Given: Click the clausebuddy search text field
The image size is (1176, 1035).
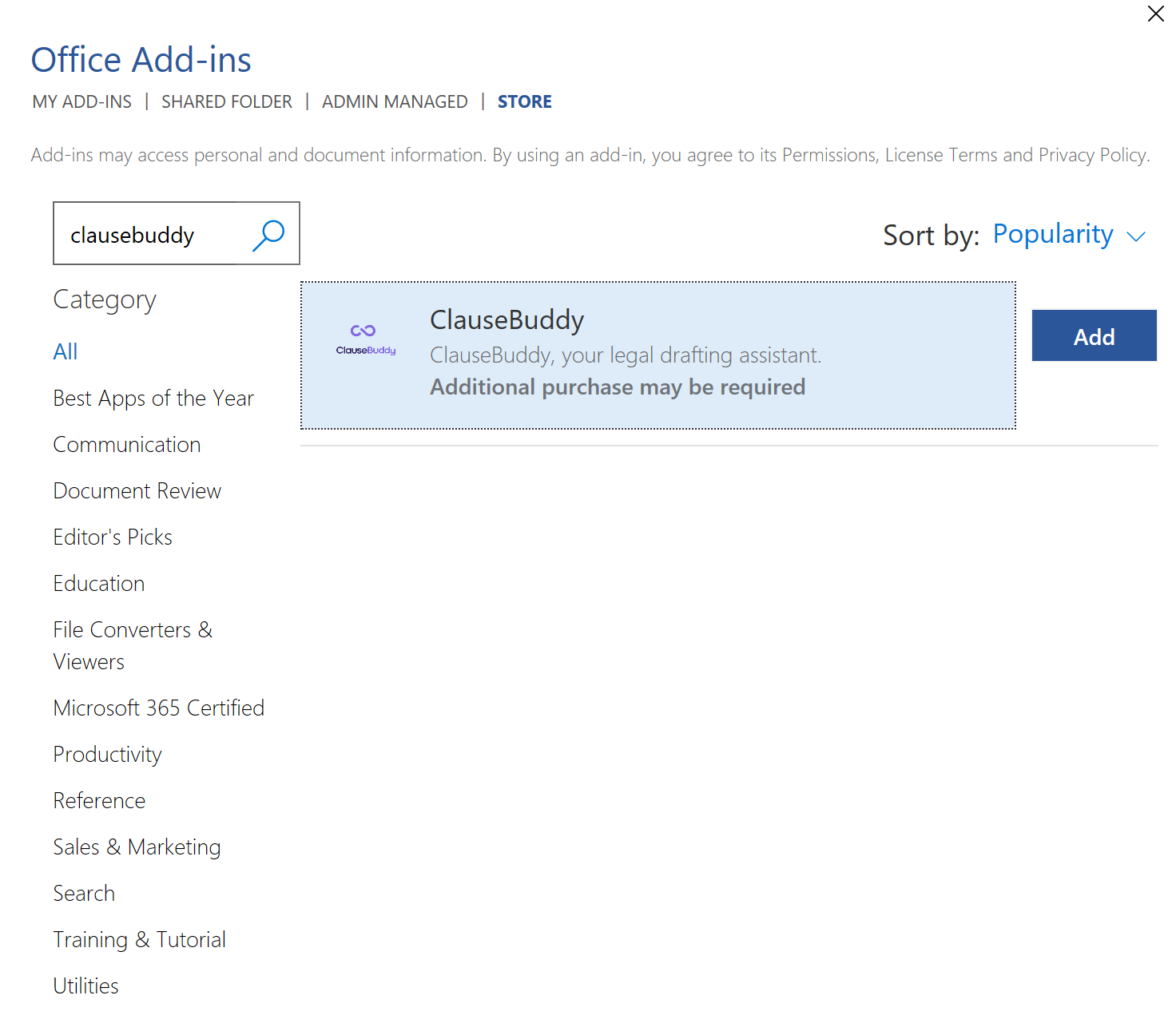Looking at the screenshot, I should [148, 235].
